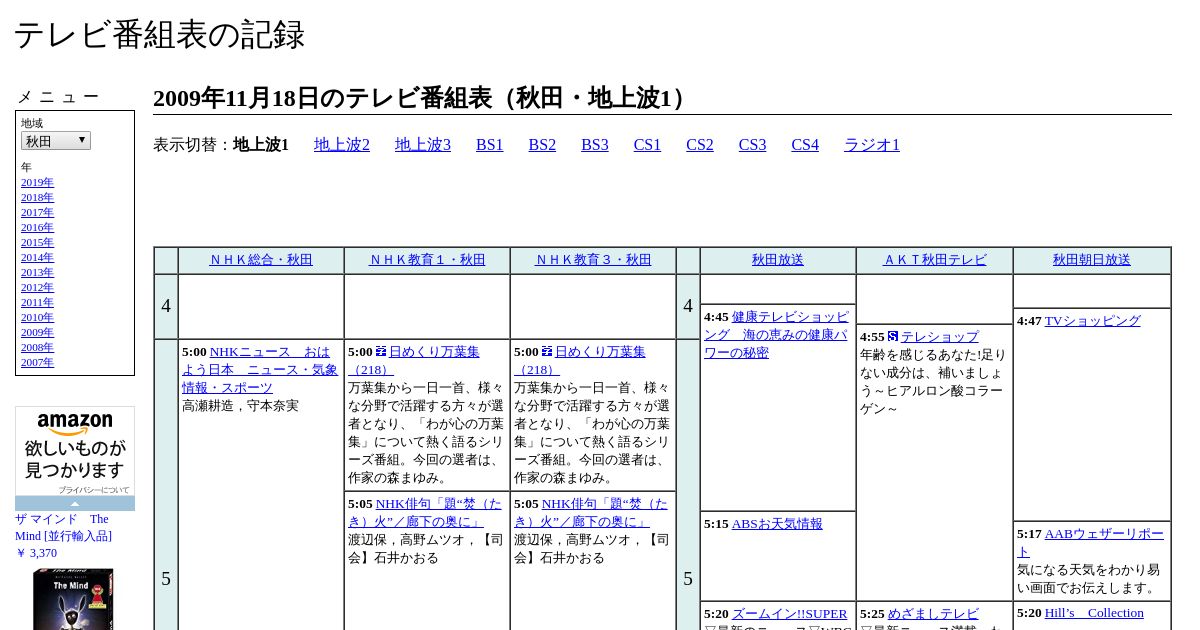The height and width of the screenshot is (630, 1200).
Task: Click the ad privacy プライバシーについて label
Action: pyautogui.click(x=93, y=490)
